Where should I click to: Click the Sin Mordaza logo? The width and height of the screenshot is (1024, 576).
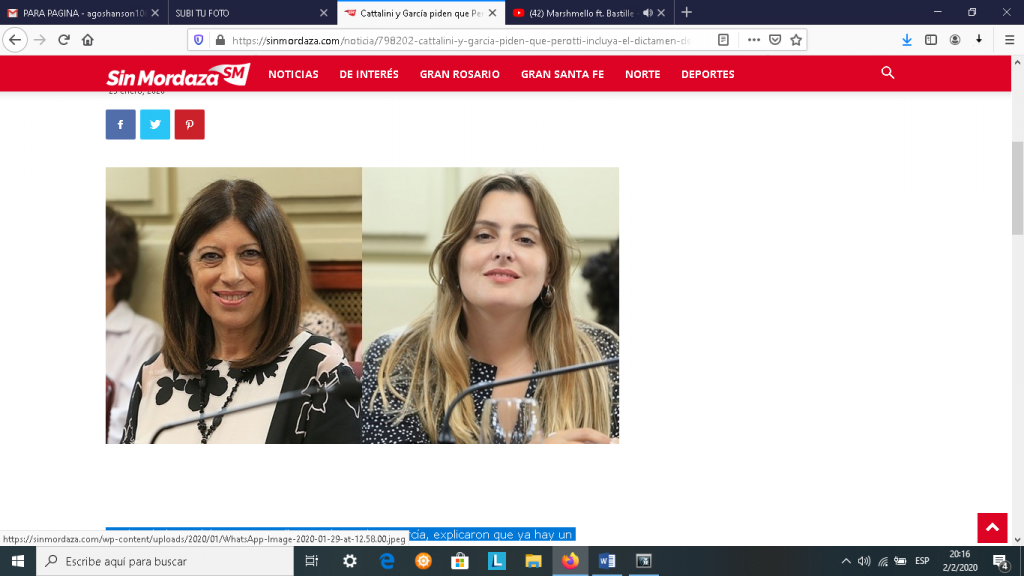pyautogui.click(x=178, y=75)
